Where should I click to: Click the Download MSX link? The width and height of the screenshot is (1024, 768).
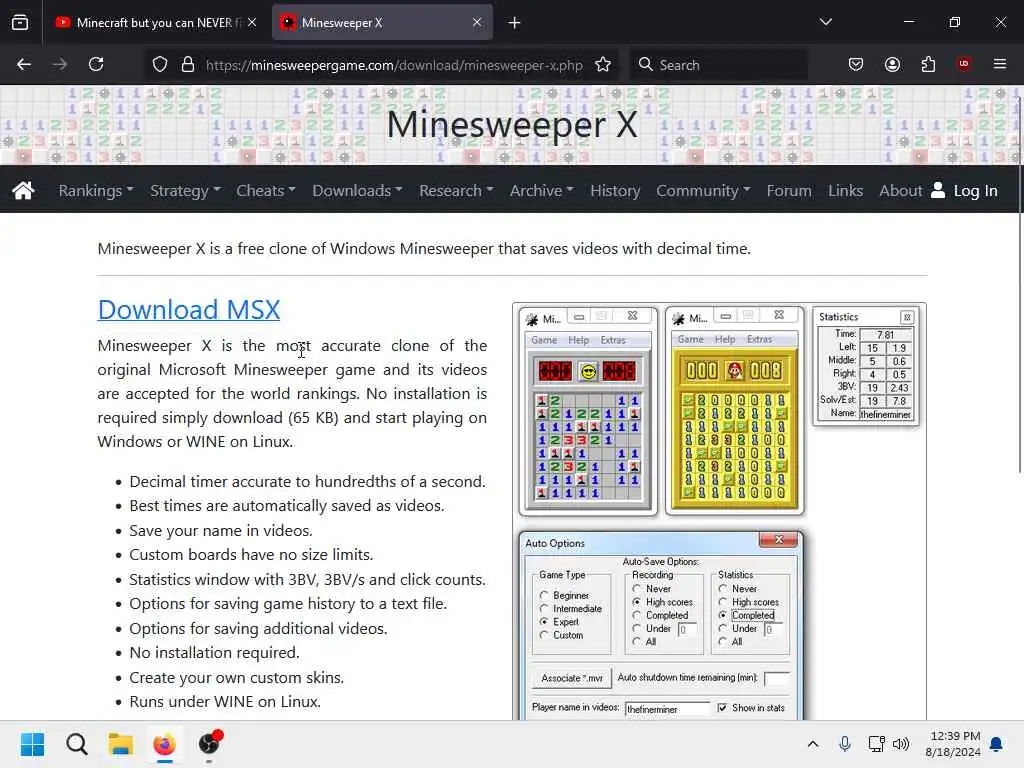(x=189, y=310)
